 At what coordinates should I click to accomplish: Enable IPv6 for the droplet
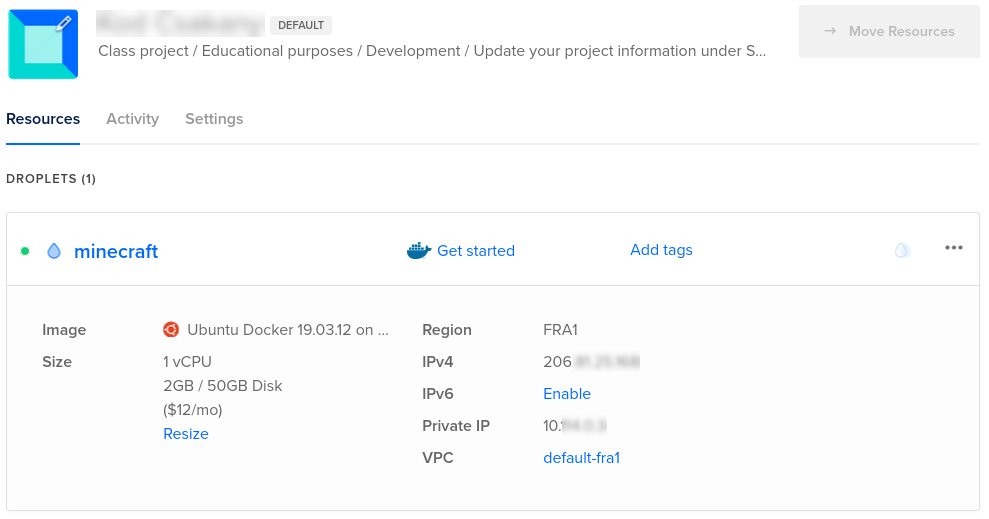567,394
